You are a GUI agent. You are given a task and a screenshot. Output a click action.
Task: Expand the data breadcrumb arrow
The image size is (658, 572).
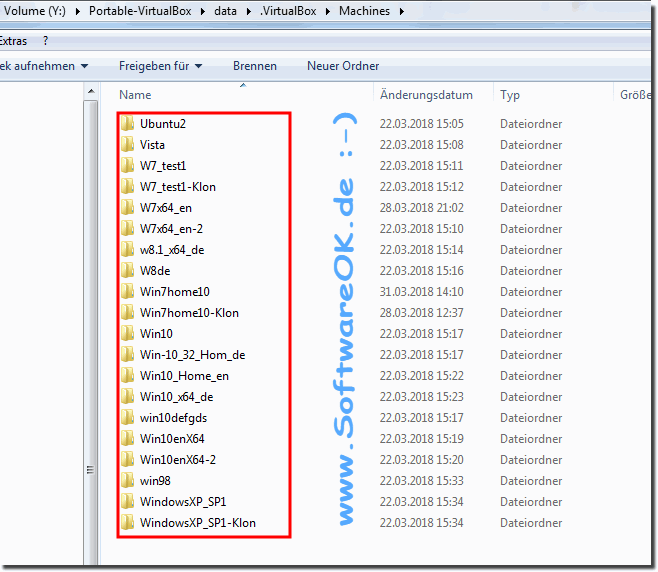(248, 11)
